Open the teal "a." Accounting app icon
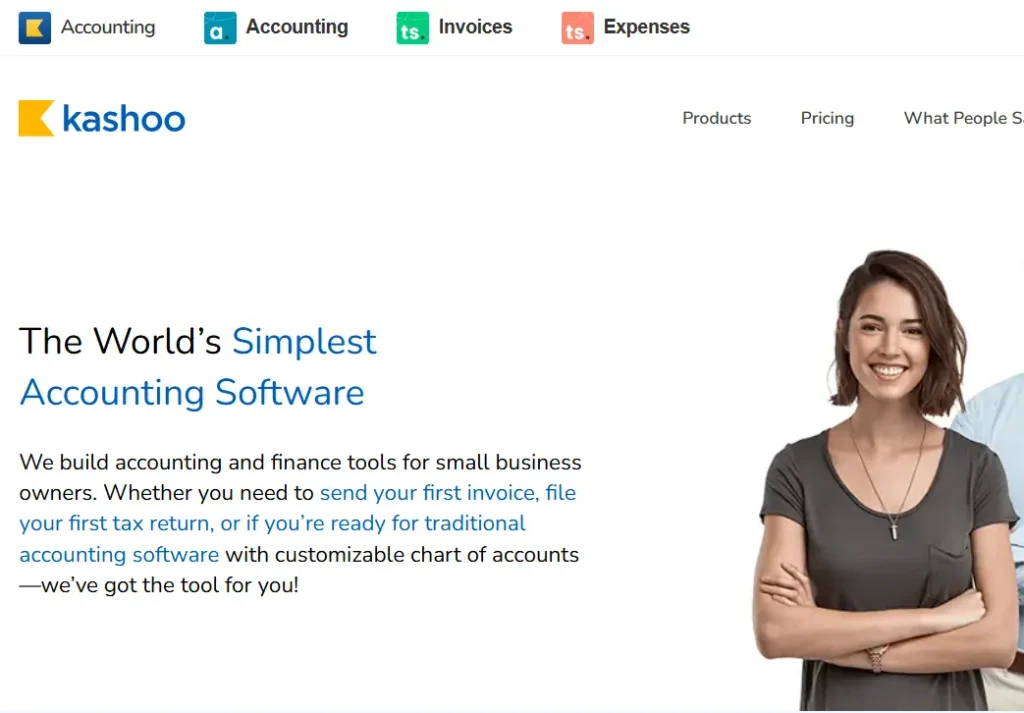 (x=219, y=26)
